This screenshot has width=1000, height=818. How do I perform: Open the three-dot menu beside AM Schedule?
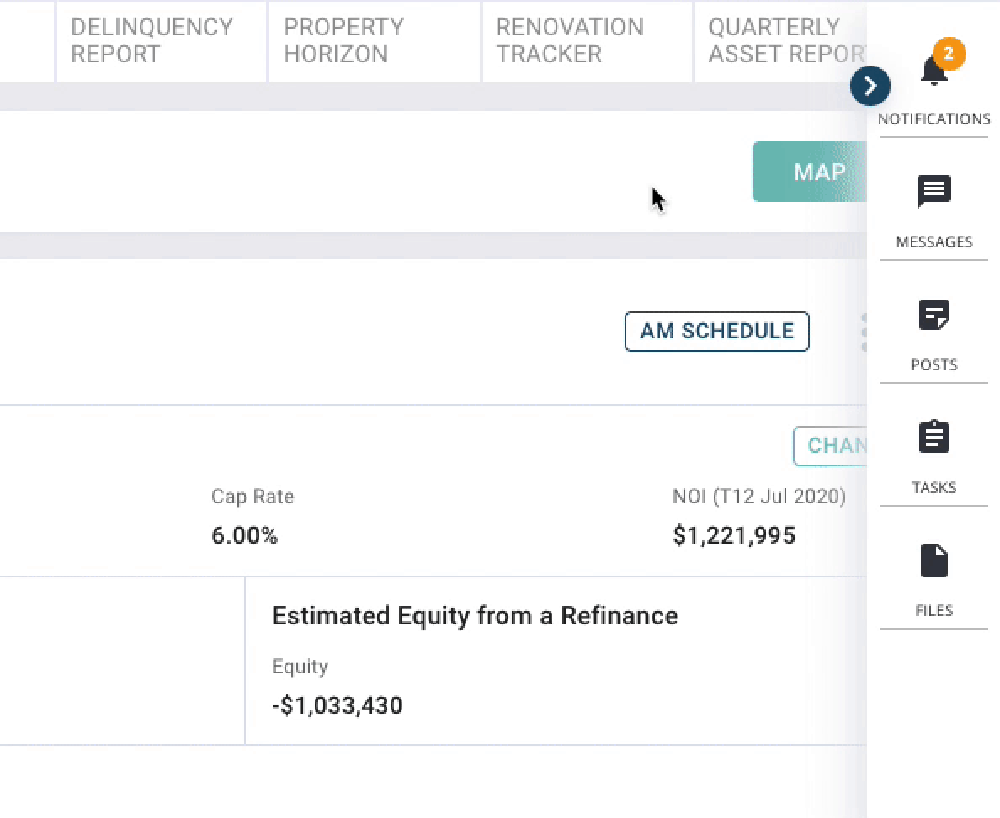tap(864, 332)
